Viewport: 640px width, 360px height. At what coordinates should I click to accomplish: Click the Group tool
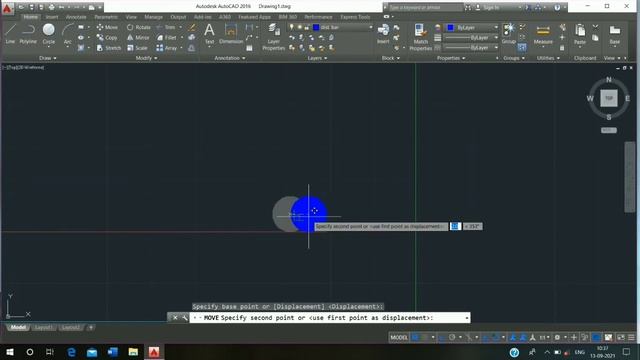point(509,33)
